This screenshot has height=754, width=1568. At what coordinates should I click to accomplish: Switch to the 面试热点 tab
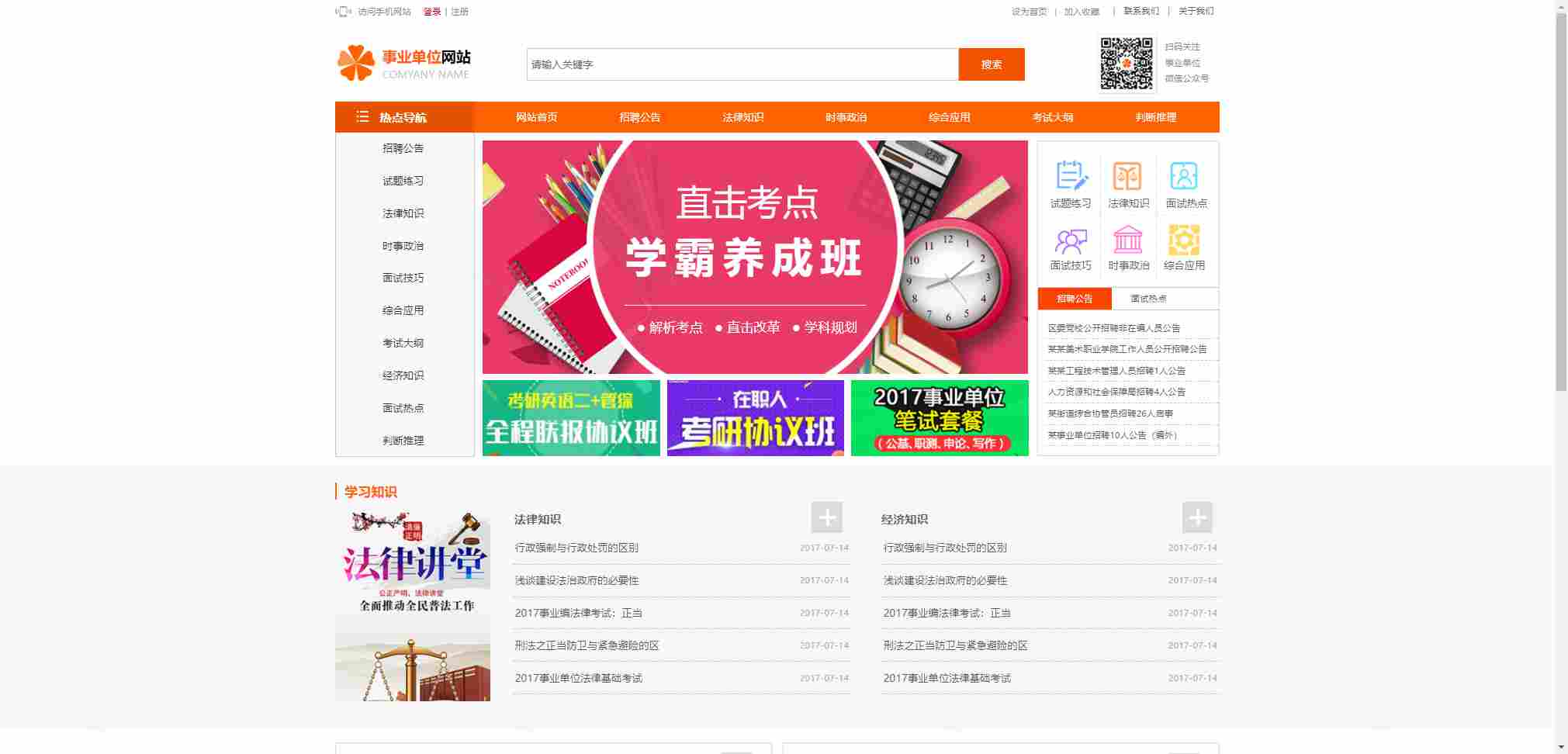[x=1148, y=299]
